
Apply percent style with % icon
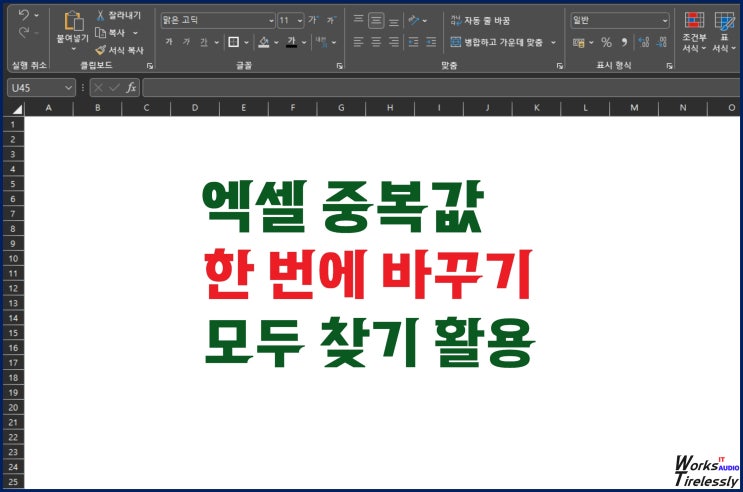pos(606,43)
